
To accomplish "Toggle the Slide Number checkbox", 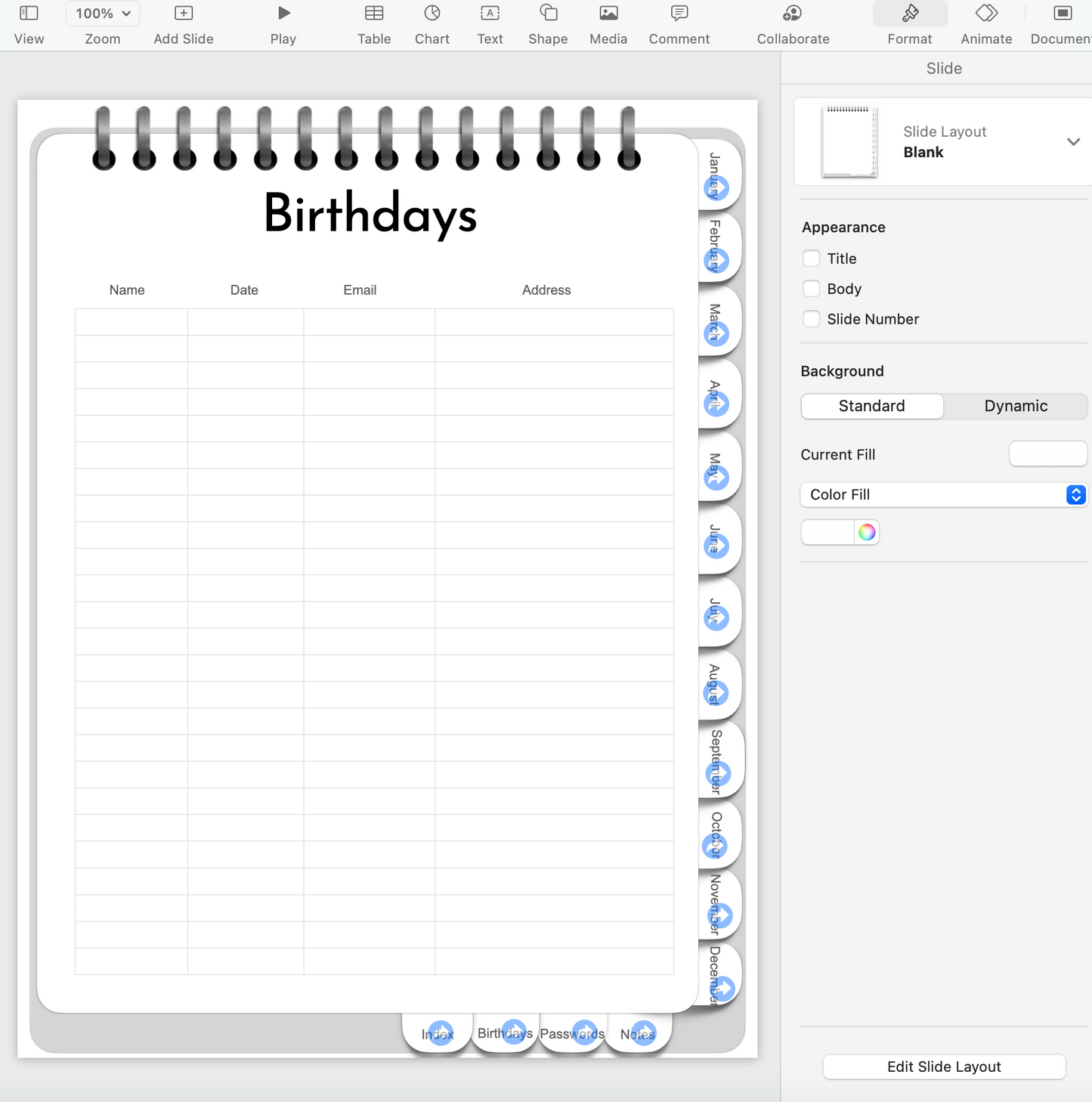I will tap(812, 319).
